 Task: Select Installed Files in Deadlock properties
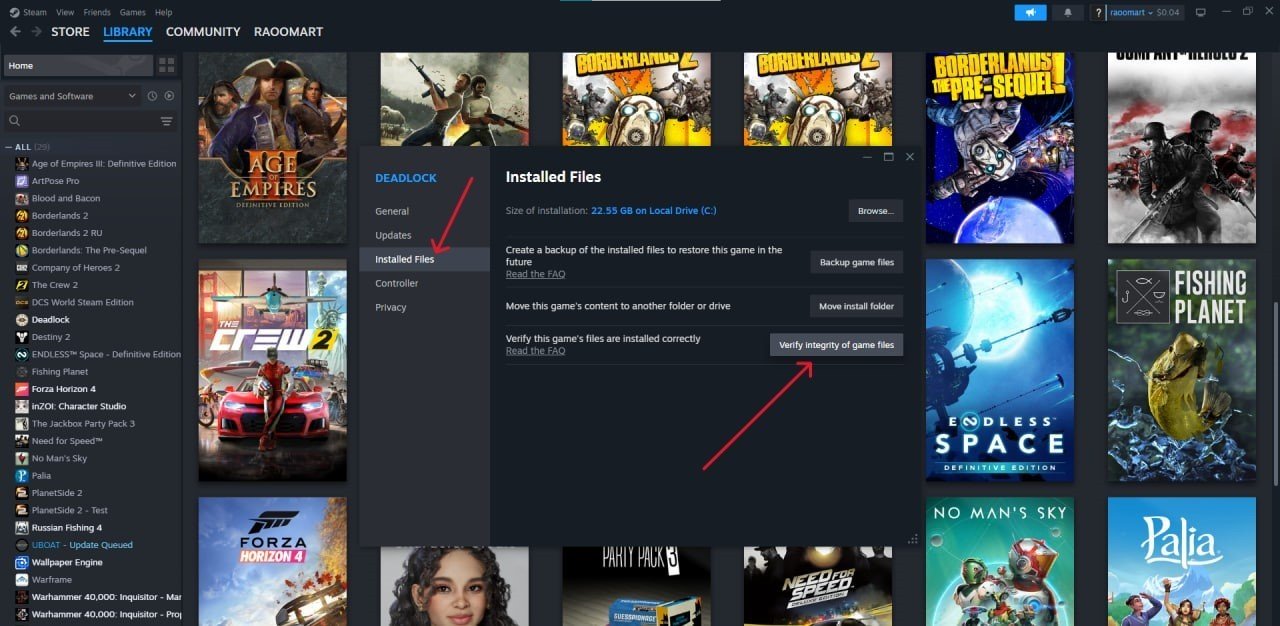(424, 259)
